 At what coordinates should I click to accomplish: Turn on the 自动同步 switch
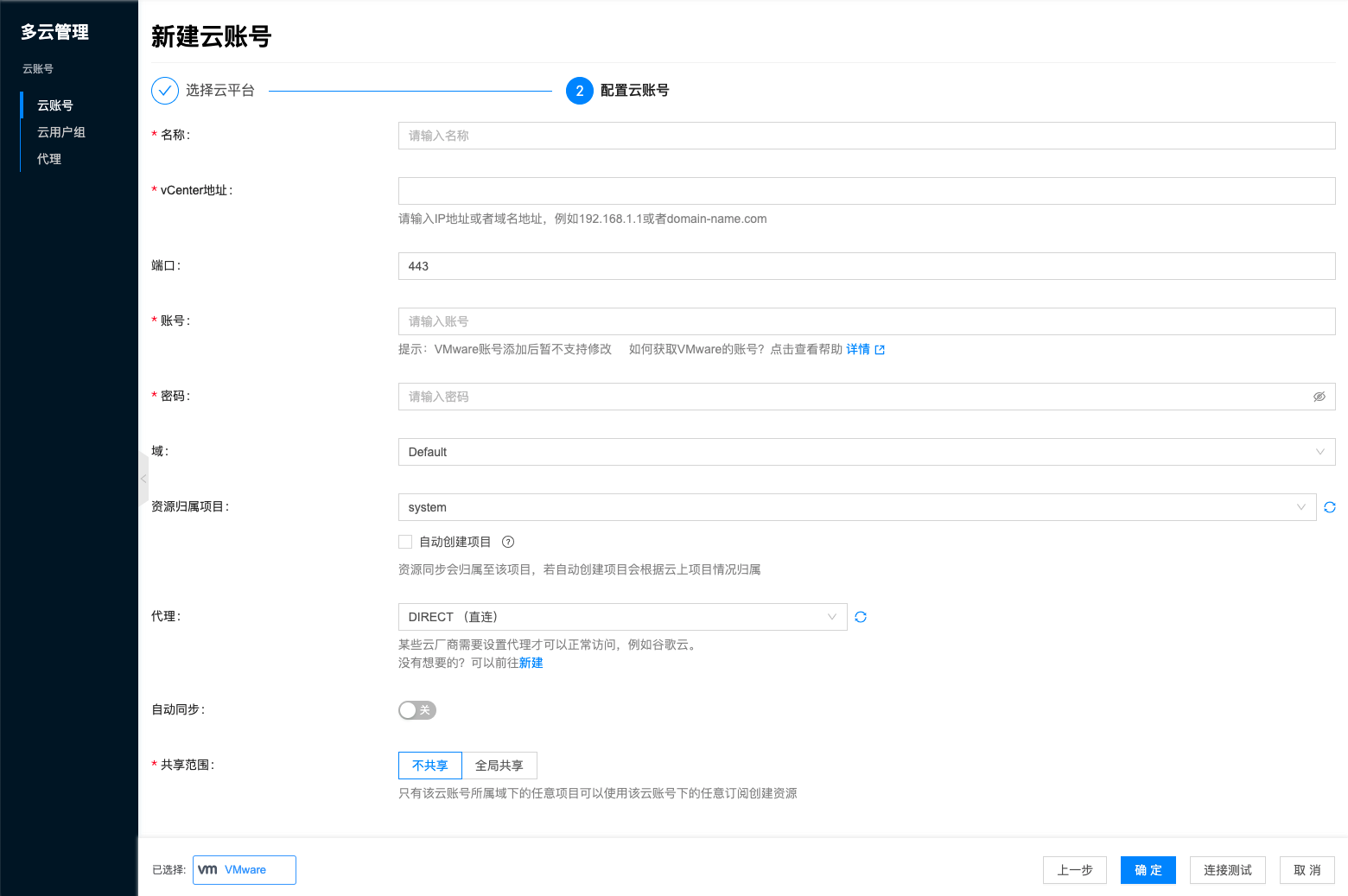pyautogui.click(x=416, y=710)
